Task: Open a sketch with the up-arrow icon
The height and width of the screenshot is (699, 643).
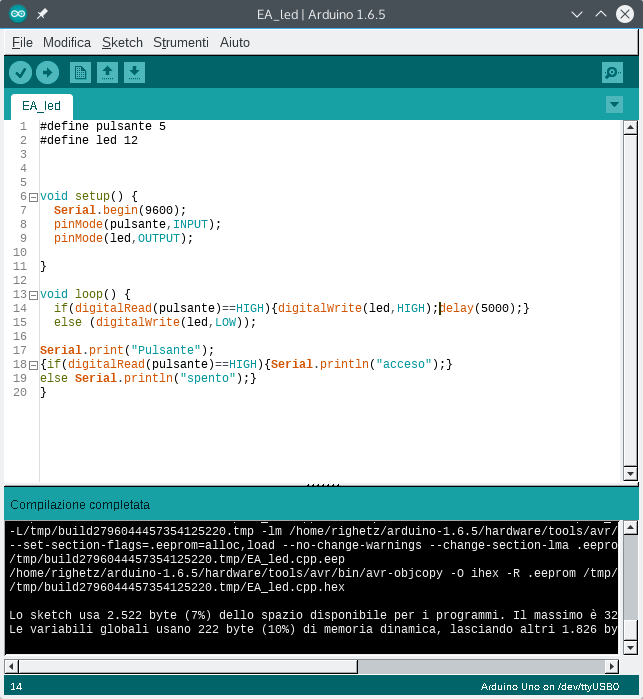Action: [107, 73]
